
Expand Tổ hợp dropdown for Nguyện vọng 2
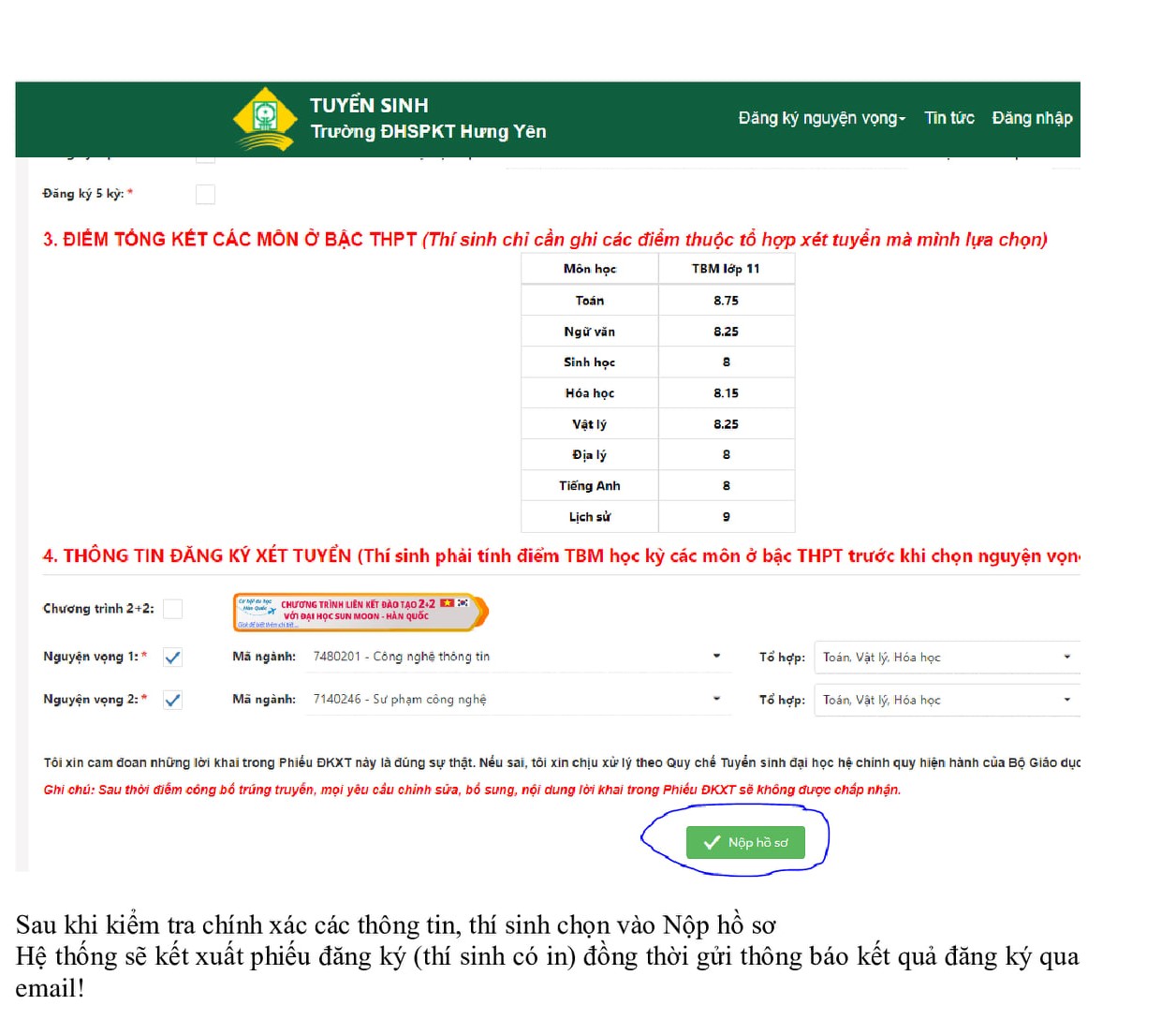pos(947,700)
